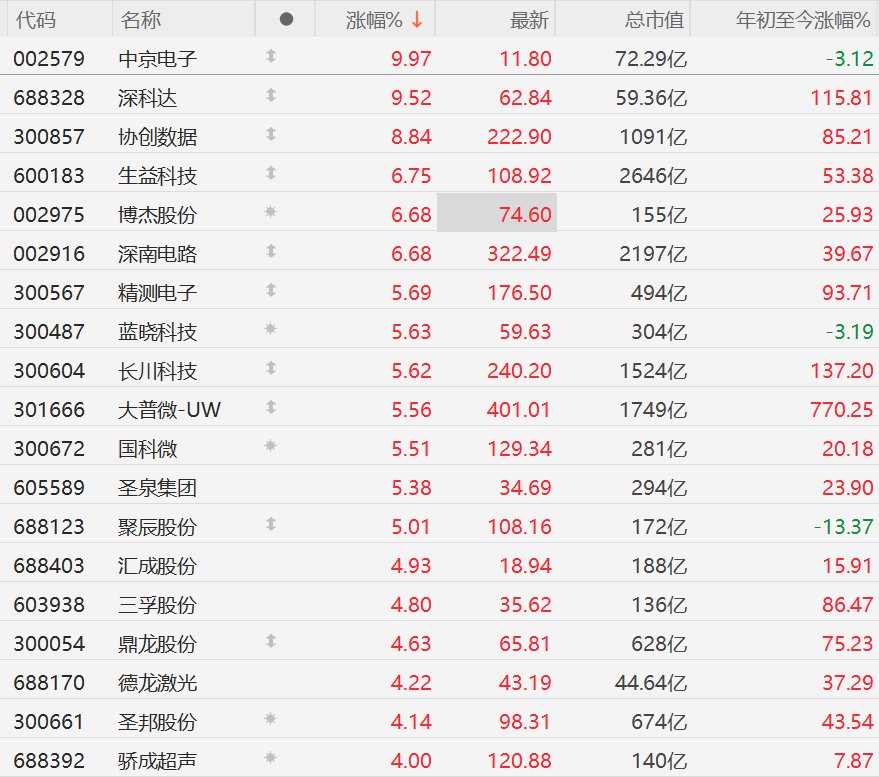
Task: Click year-to-date value 137.20
Action: point(842,371)
